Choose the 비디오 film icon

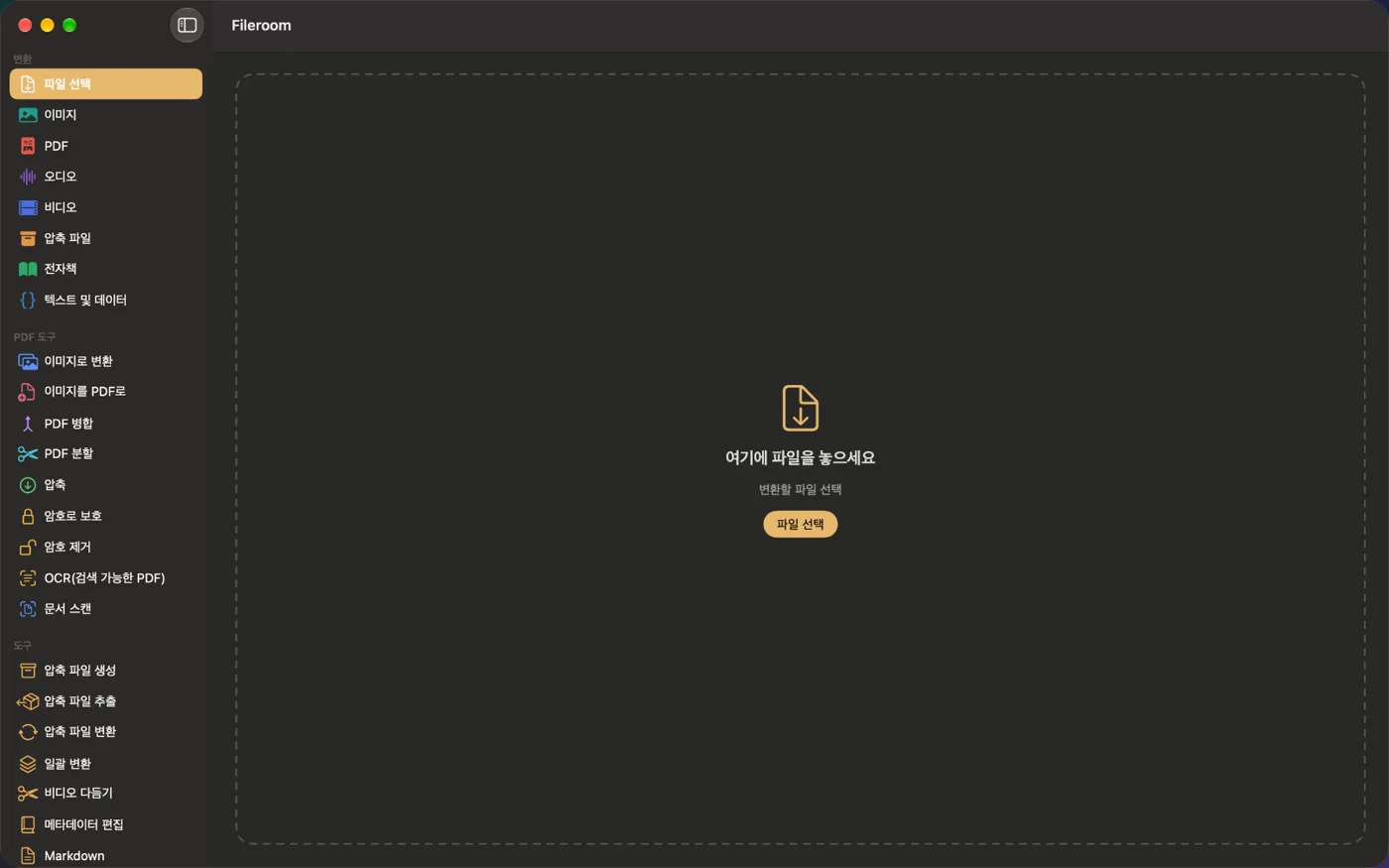pyautogui.click(x=28, y=207)
